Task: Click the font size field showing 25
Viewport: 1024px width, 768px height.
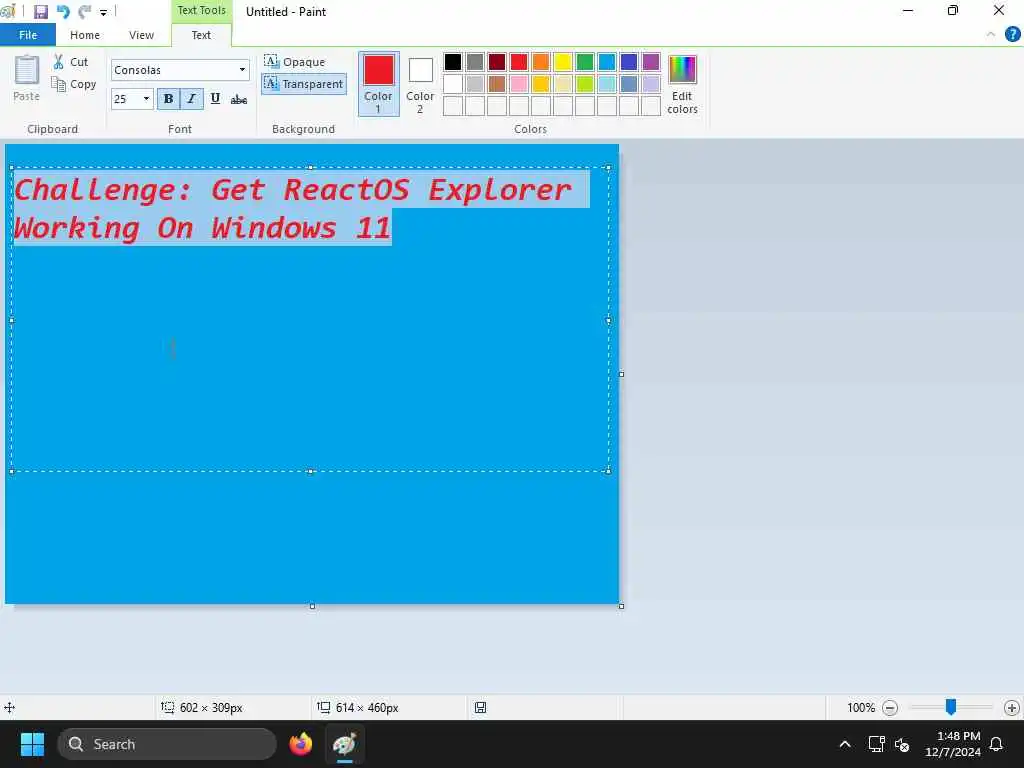Action: (125, 99)
